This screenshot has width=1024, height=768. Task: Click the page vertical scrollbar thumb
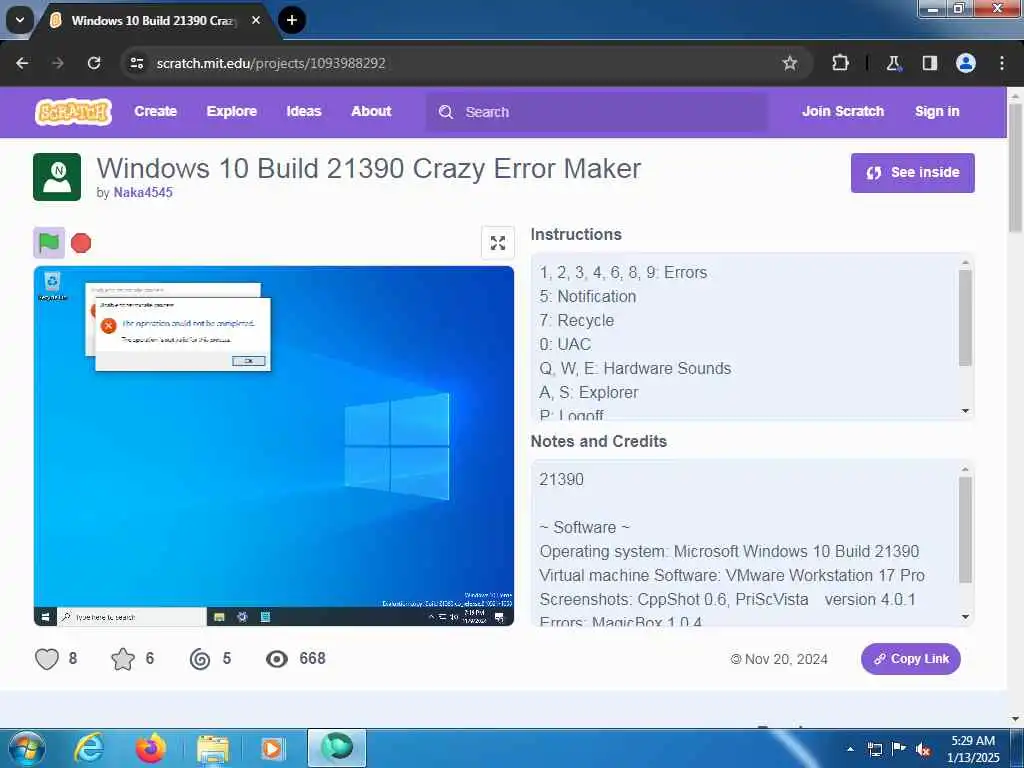(x=1015, y=167)
